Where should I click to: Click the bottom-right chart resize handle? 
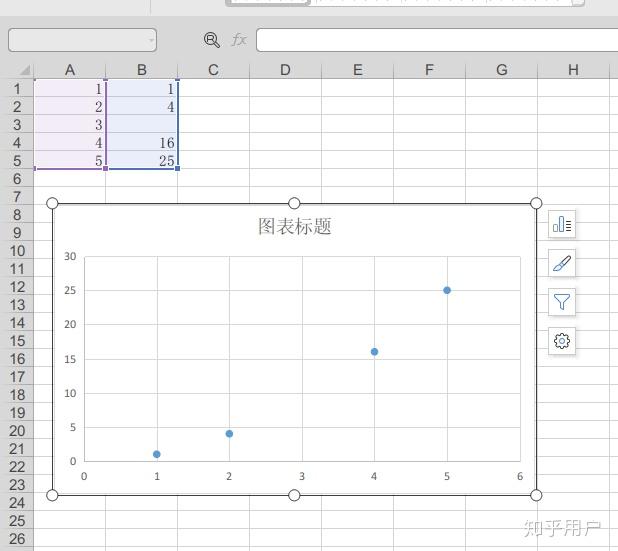[536, 495]
